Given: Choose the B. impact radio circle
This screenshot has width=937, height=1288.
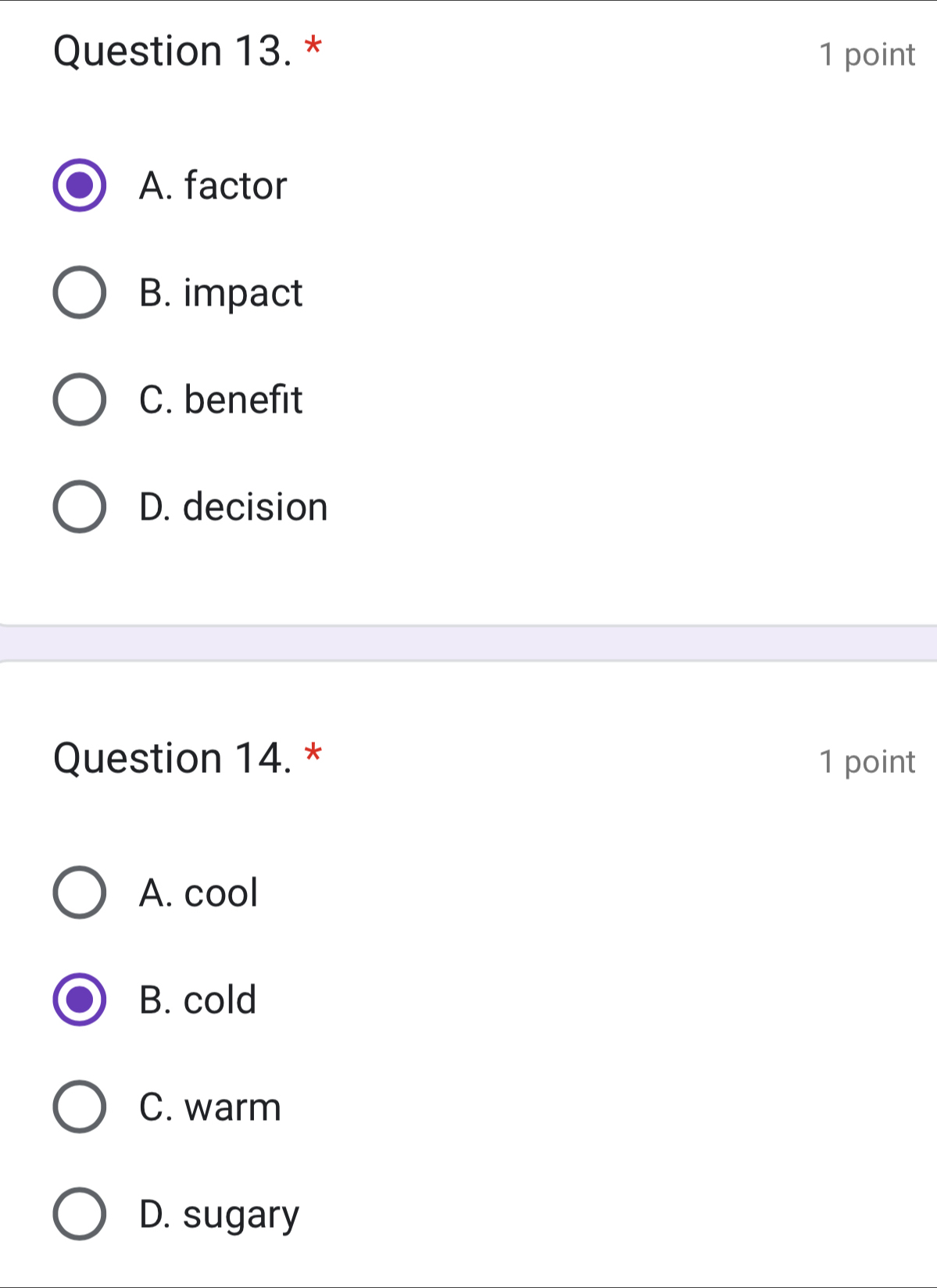Looking at the screenshot, I should click(79, 292).
